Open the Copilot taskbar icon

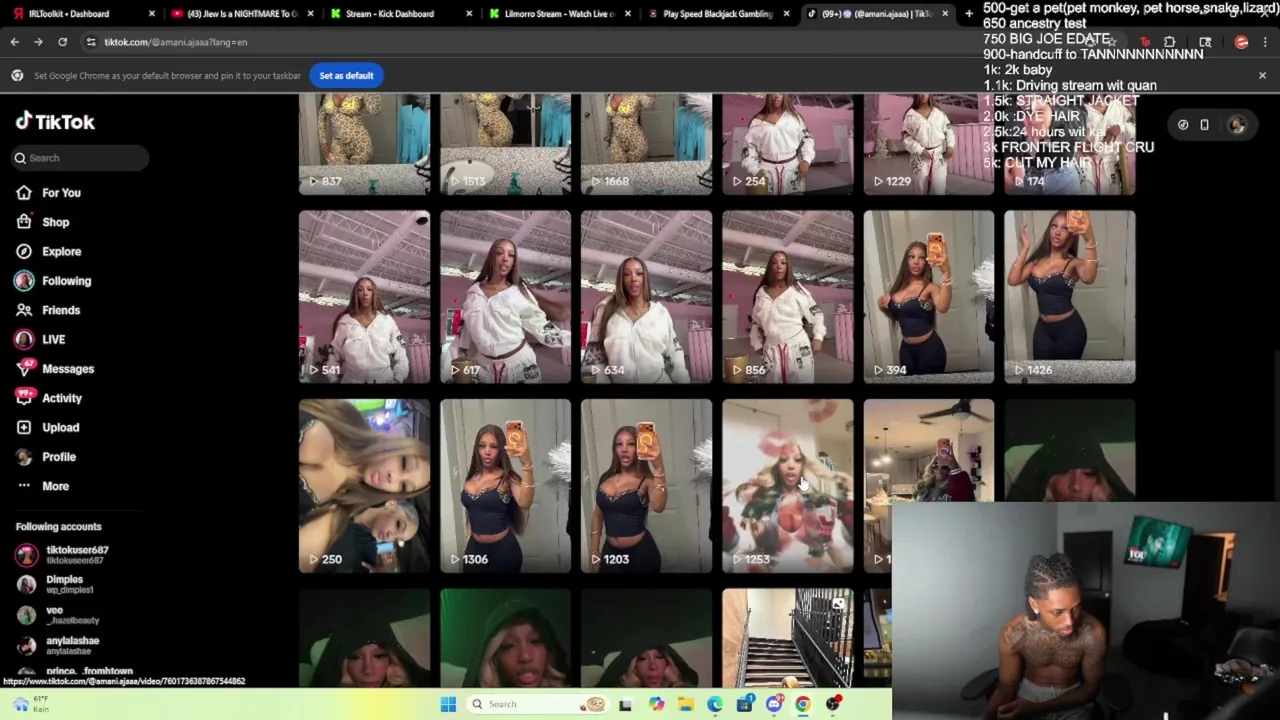[656, 704]
